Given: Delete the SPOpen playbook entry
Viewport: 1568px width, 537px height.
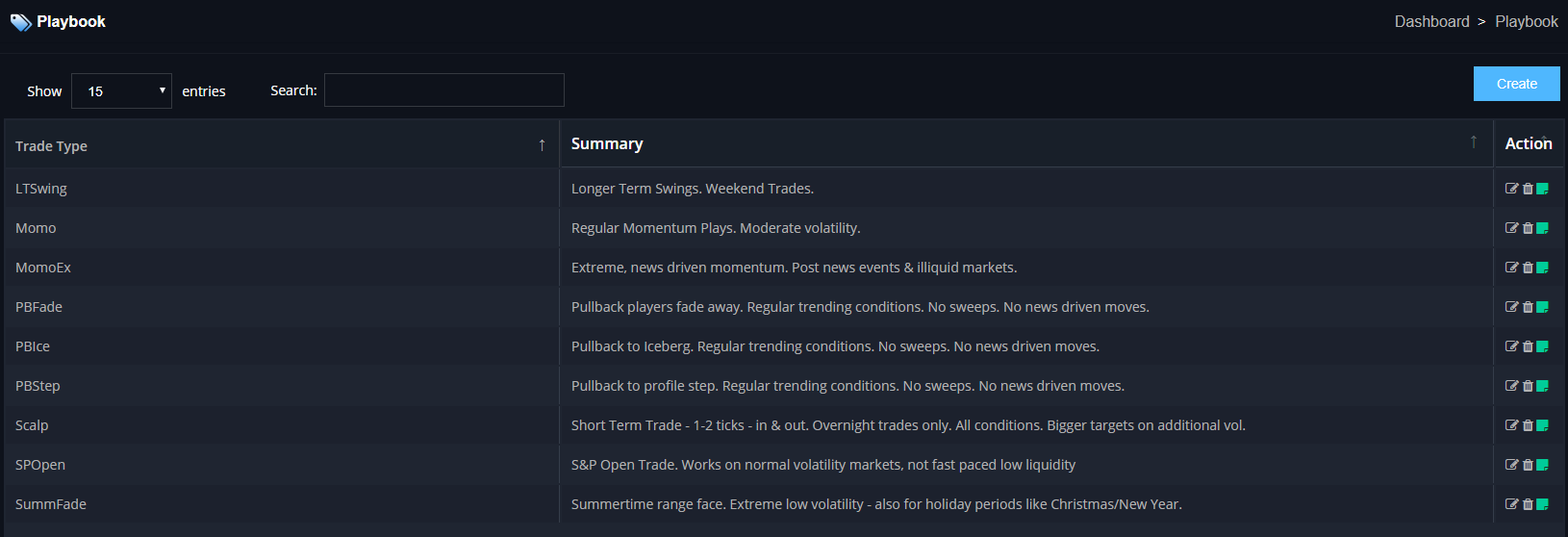Looking at the screenshot, I should [x=1528, y=465].
